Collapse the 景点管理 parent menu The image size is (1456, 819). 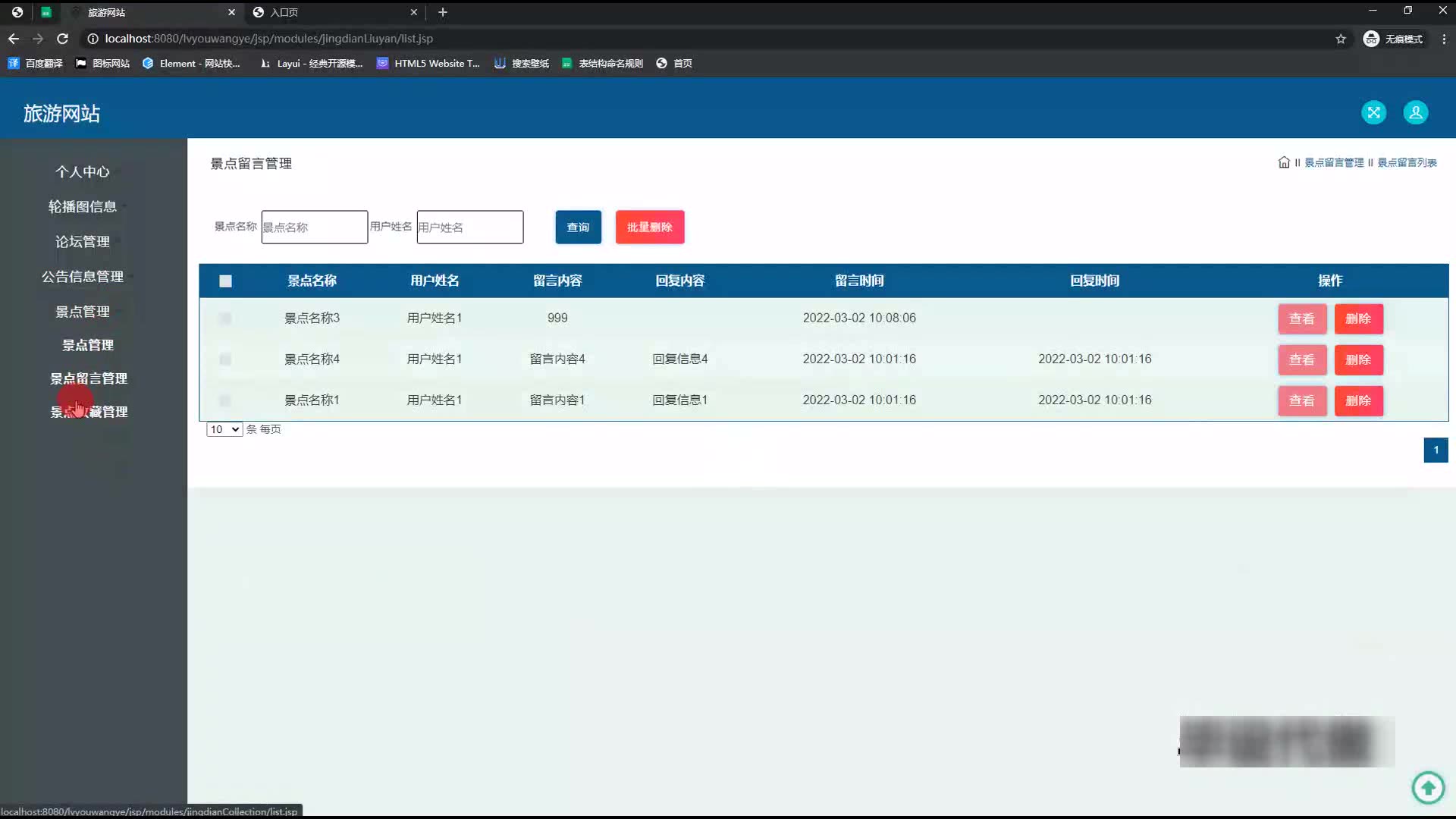[x=82, y=312]
